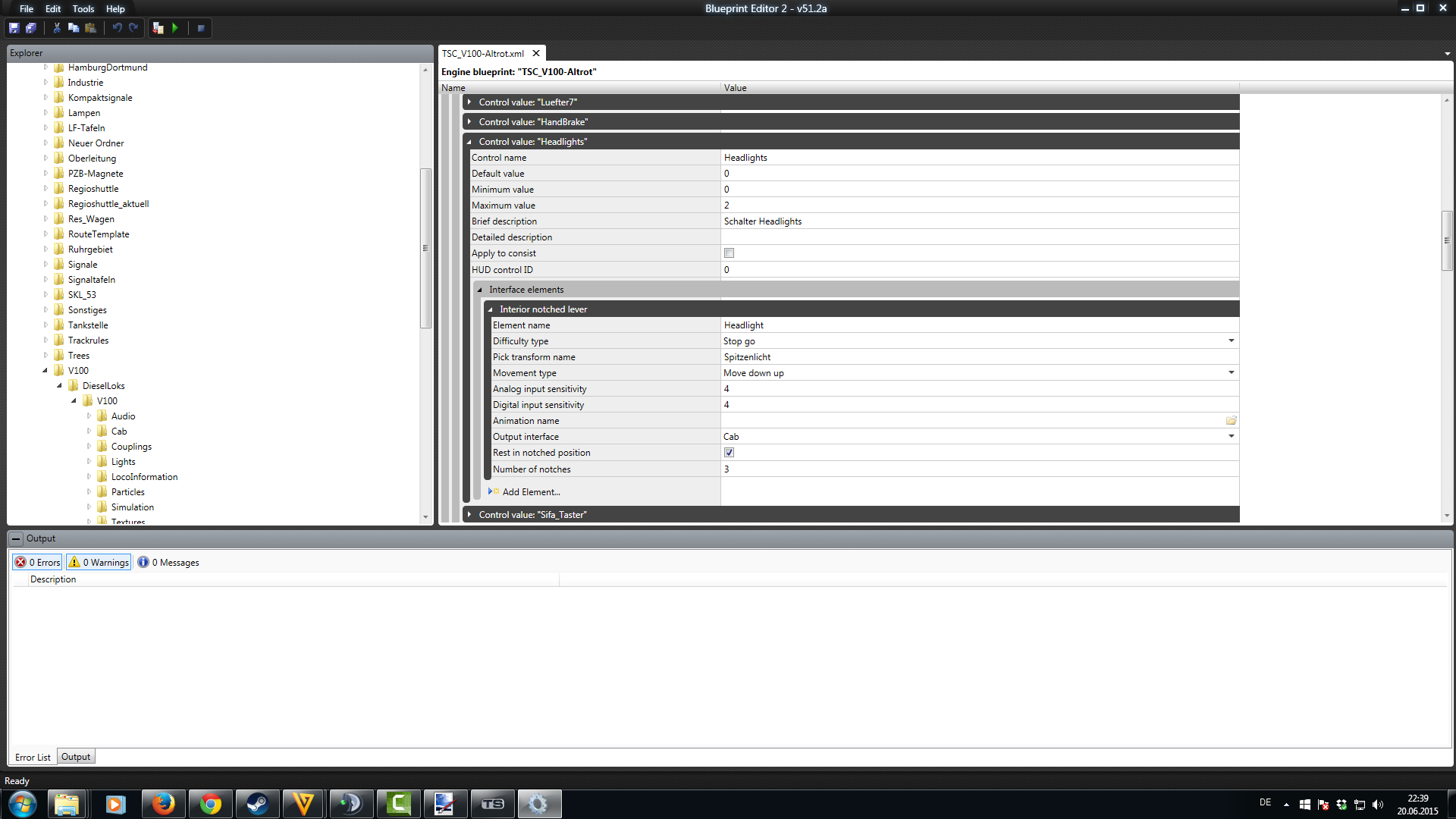Click the Explorer vertical scrollbar thumb
The image size is (1456, 819).
(x=425, y=248)
